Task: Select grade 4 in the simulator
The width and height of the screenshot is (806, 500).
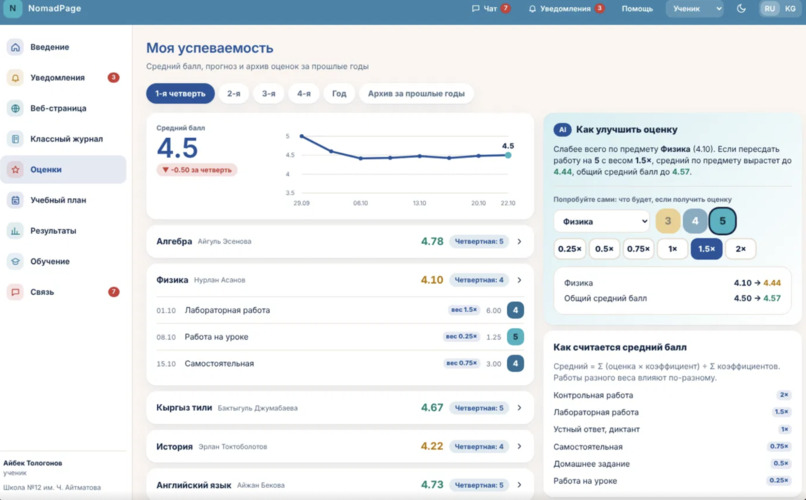Action: point(695,221)
